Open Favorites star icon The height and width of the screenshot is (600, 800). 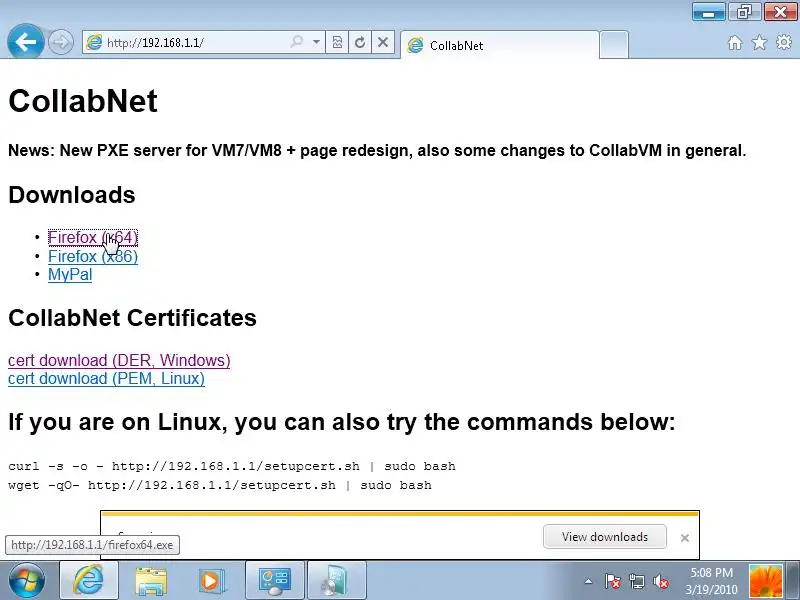(x=759, y=42)
